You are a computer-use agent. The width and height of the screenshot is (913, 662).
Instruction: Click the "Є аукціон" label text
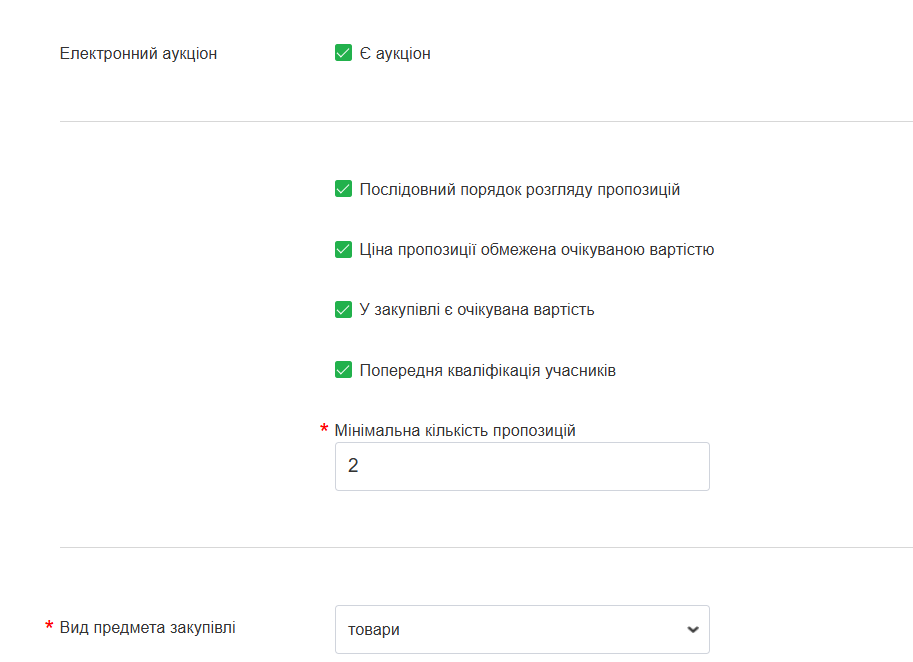395,54
